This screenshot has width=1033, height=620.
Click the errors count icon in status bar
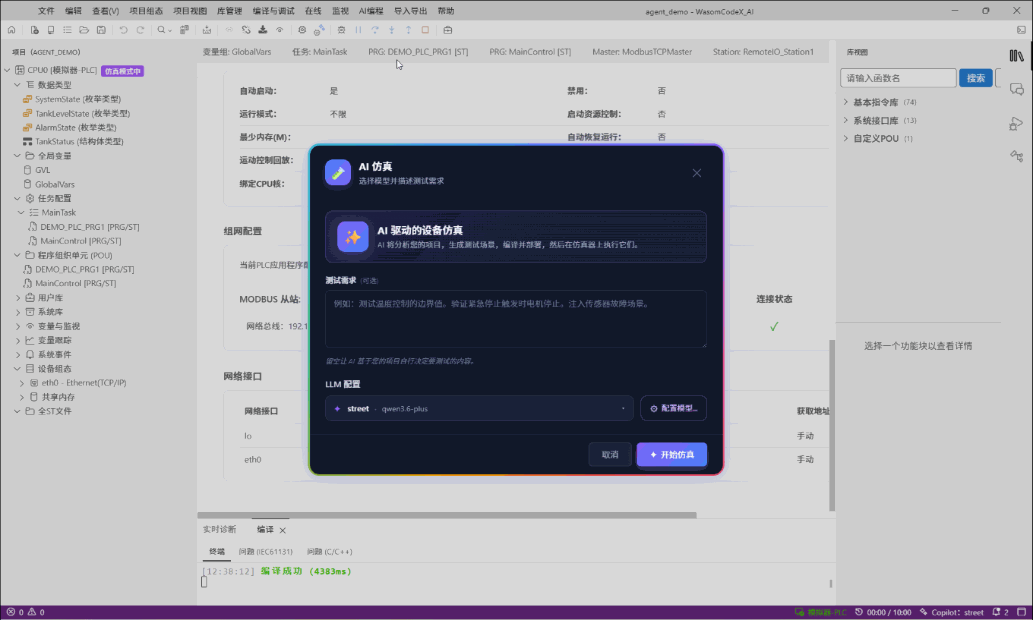click(11, 612)
